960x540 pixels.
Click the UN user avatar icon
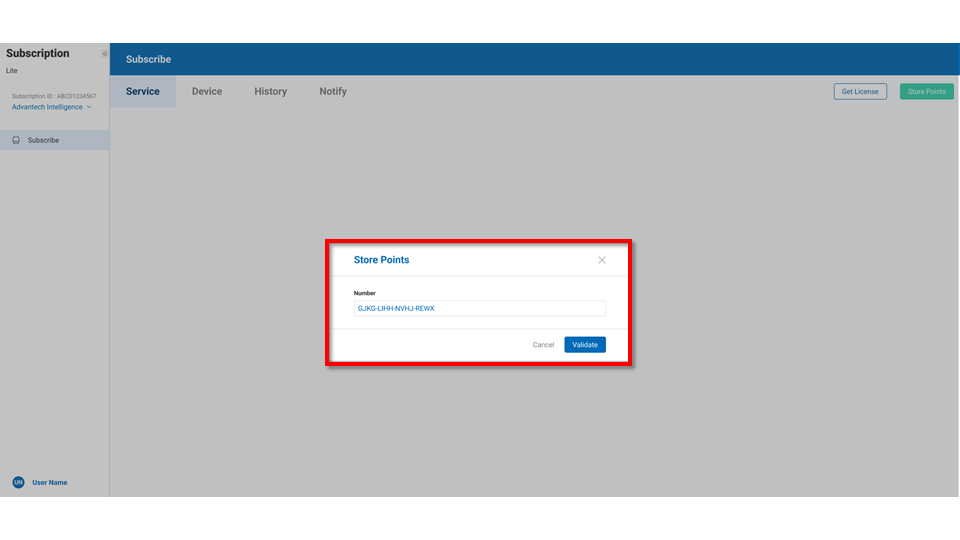(x=18, y=482)
